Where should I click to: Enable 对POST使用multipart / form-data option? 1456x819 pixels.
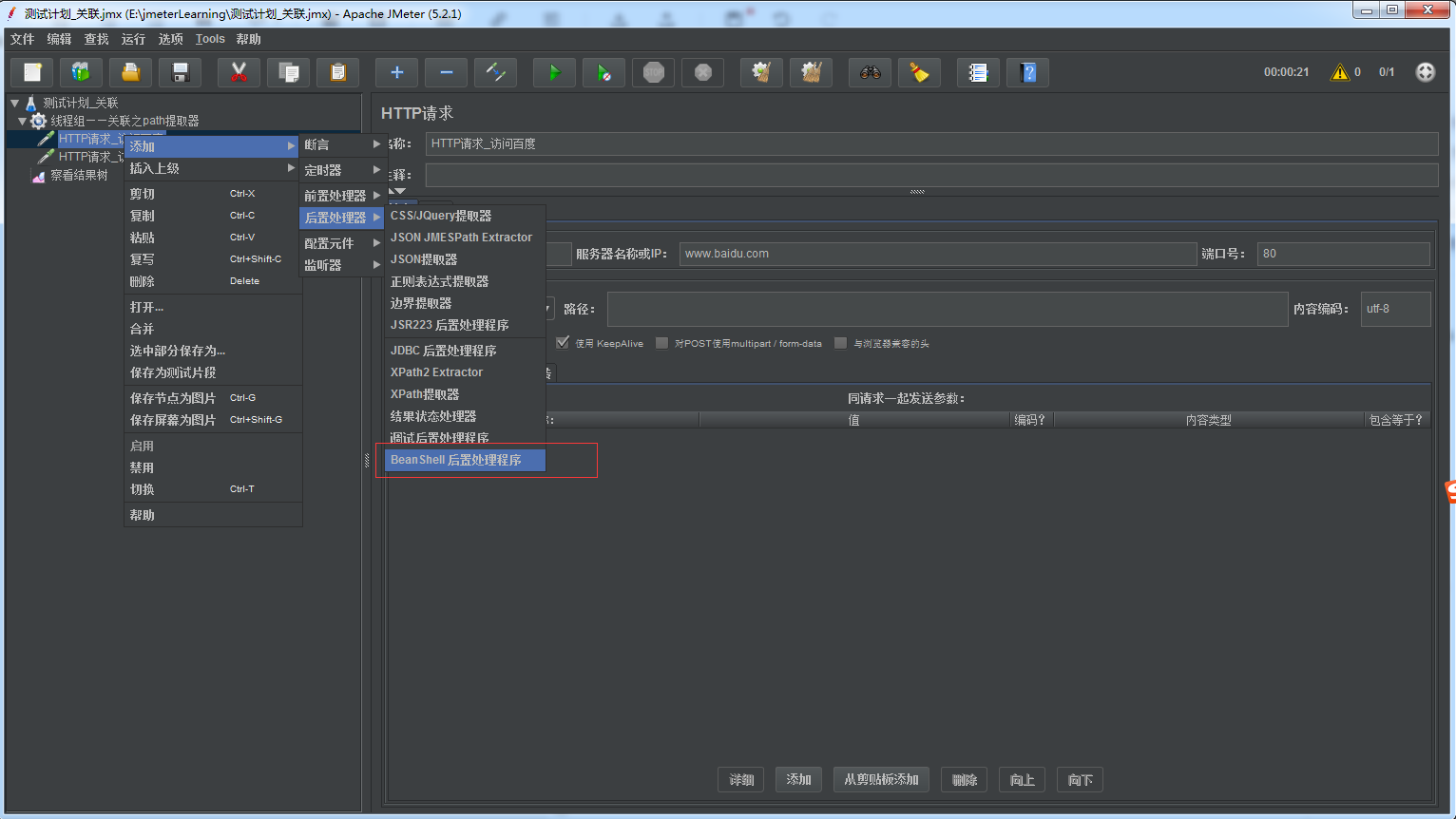click(661, 343)
